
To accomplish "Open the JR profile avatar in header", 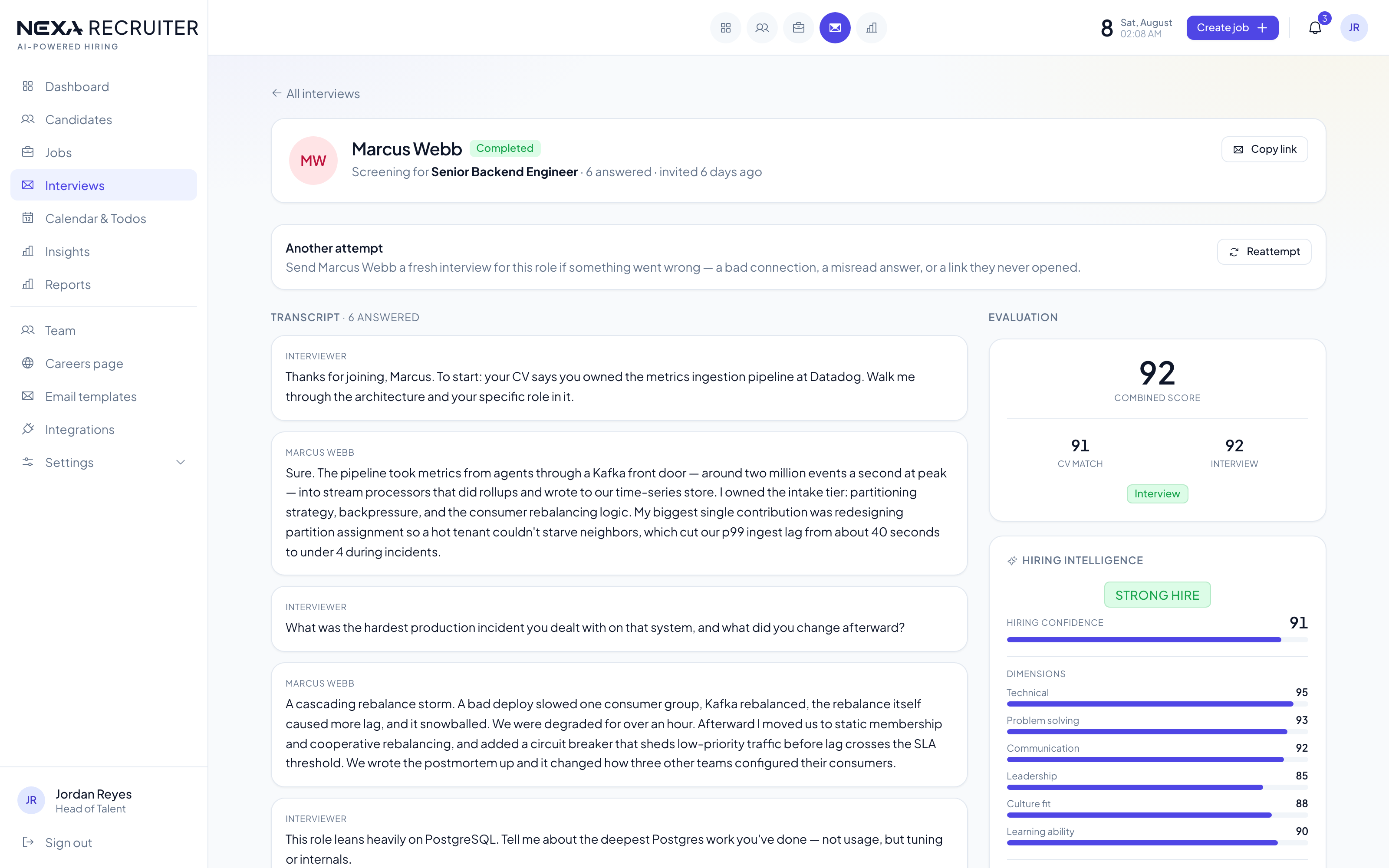I will tap(1354, 27).
